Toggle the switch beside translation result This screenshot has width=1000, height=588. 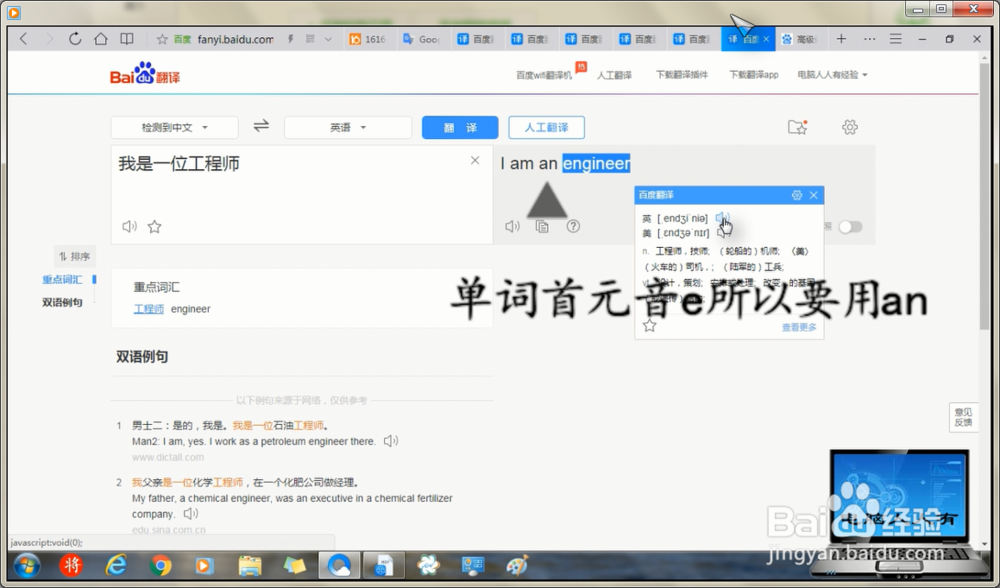coord(850,227)
